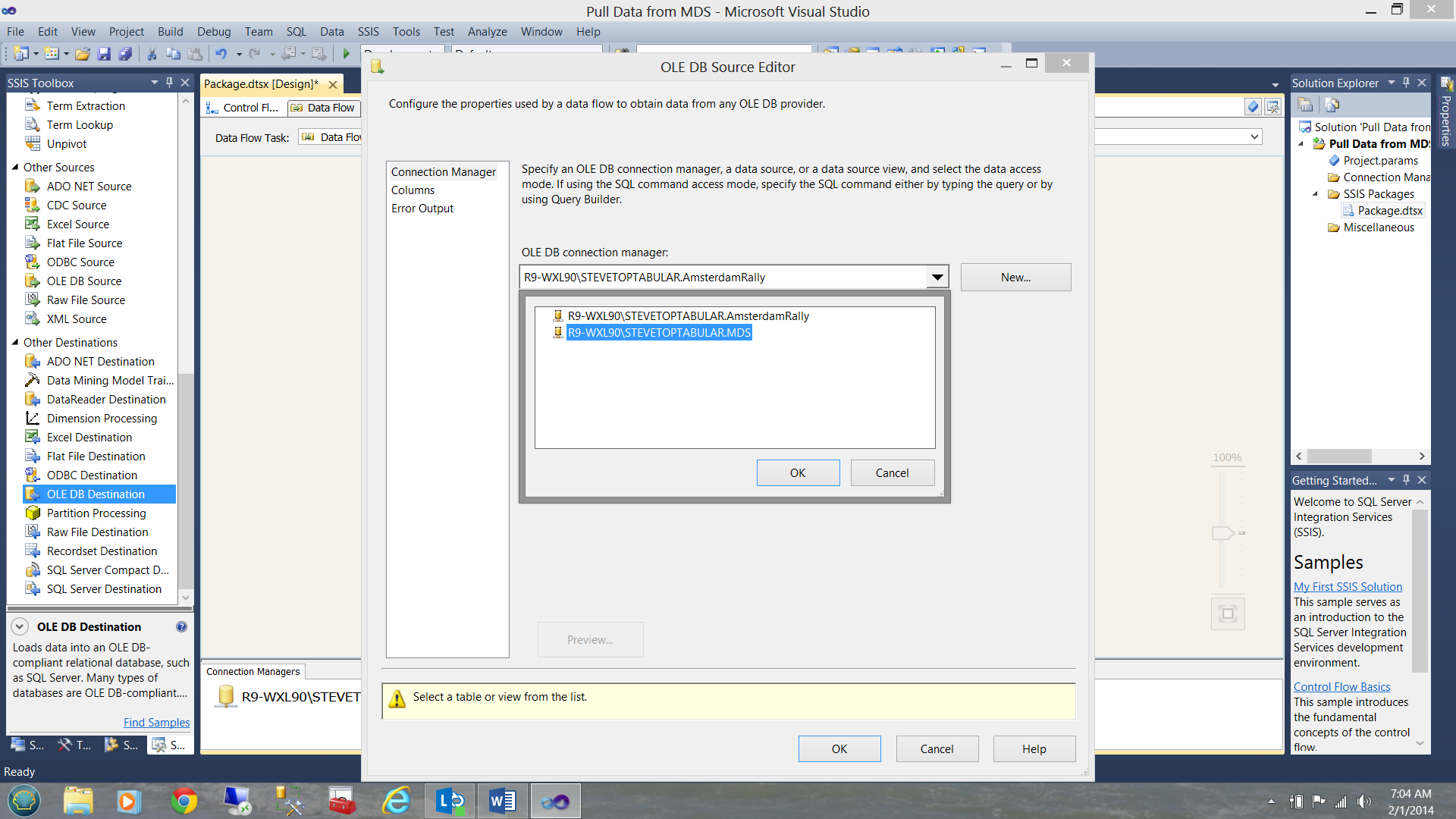The height and width of the screenshot is (819, 1456).
Task: Click the Undo toolbar icon
Action: click(221, 54)
